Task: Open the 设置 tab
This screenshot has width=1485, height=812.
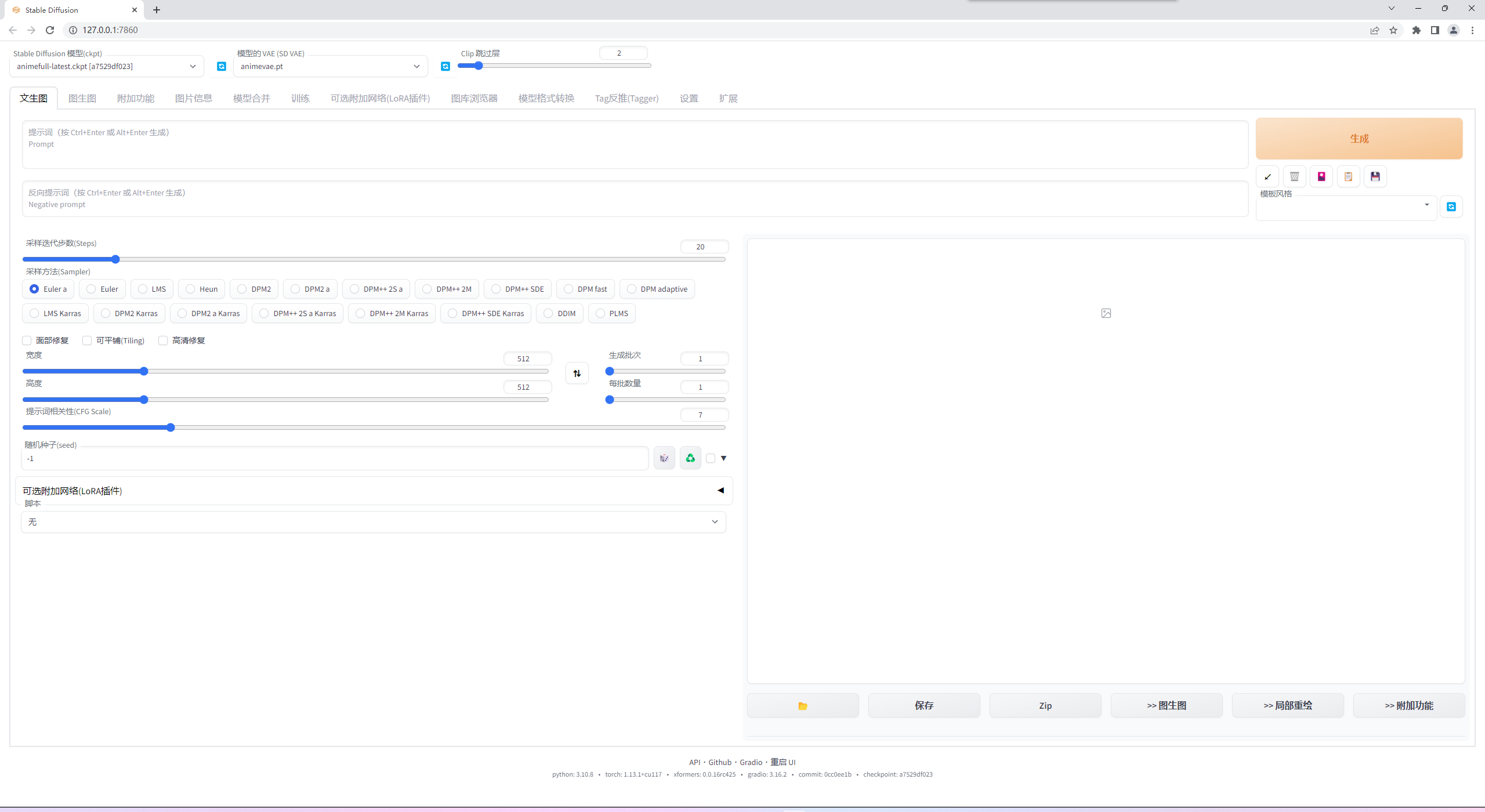Action: click(689, 99)
